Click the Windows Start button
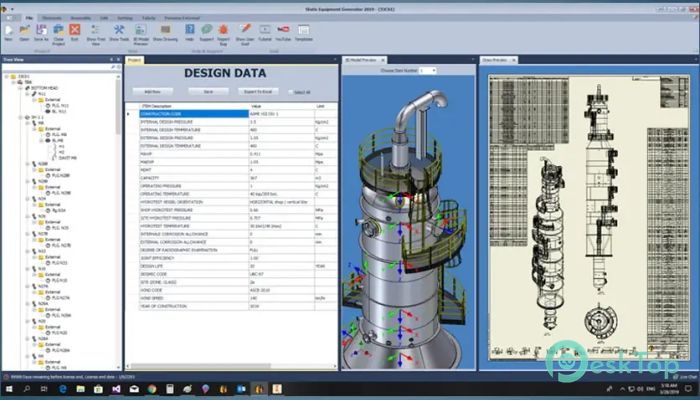700x400 pixels. coord(8,391)
